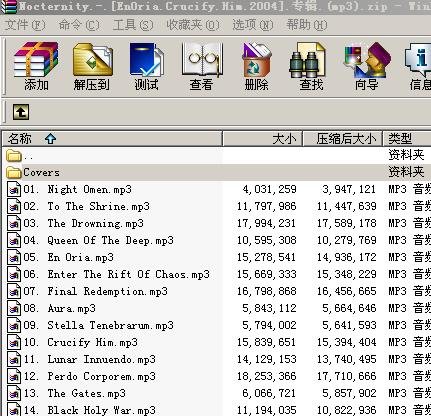Screen dimensions: 431x416
Task: Launch the Wizard (向导) tool
Action: click(367, 66)
